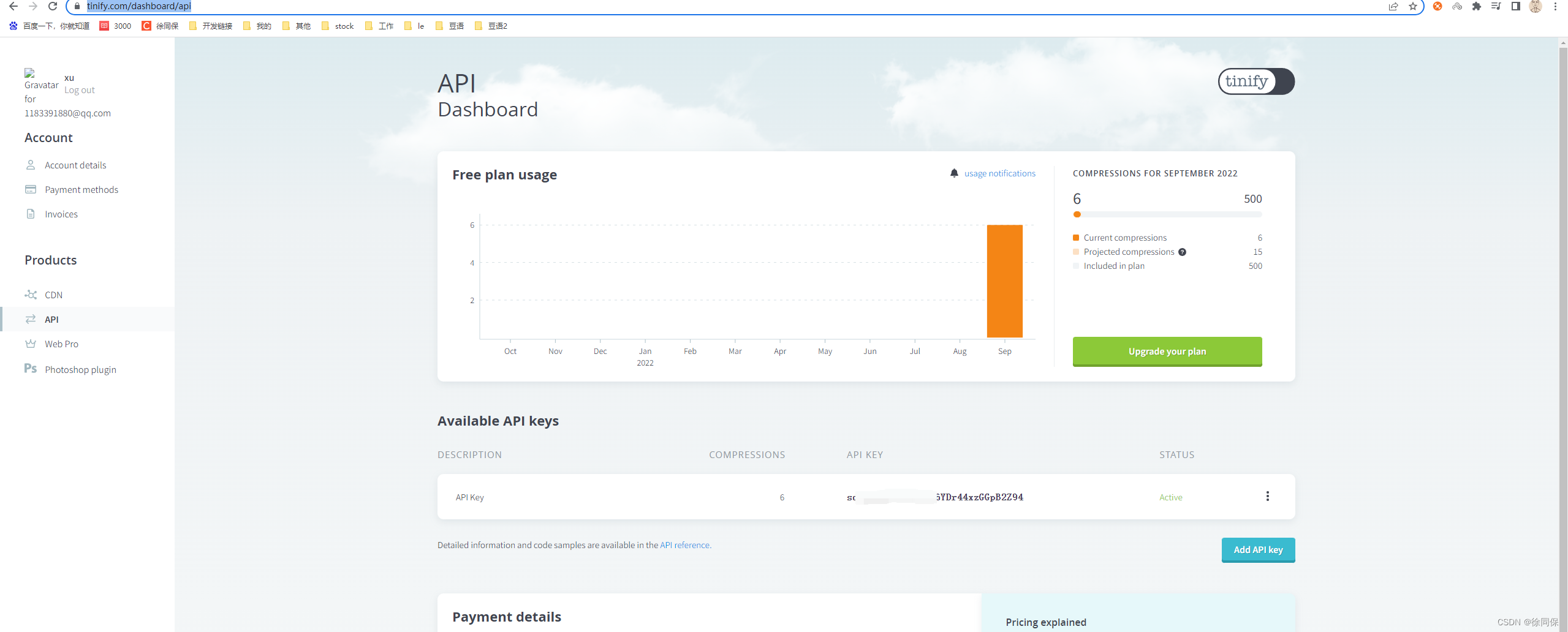Open the Chrome three-dot menu
Screen dimensions: 1568x632
point(1555,6)
